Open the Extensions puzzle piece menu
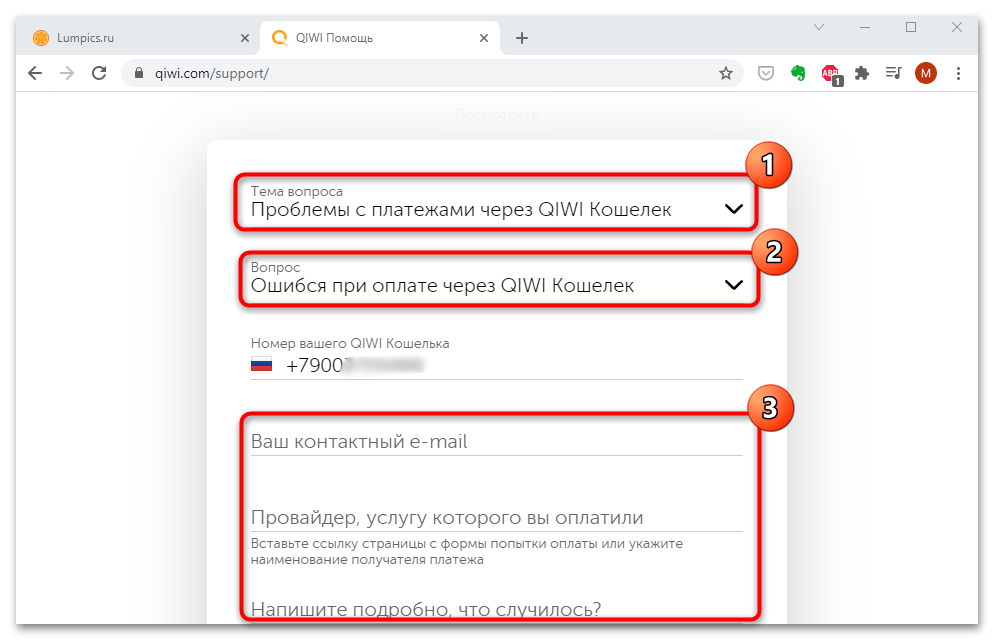 862,73
